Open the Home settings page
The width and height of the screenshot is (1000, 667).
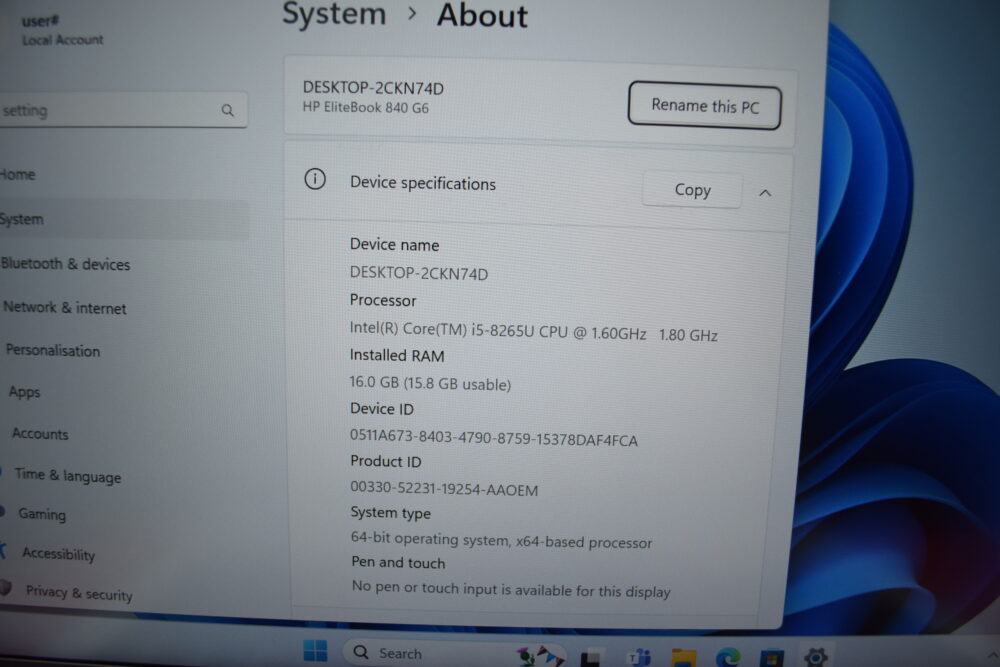[18, 174]
